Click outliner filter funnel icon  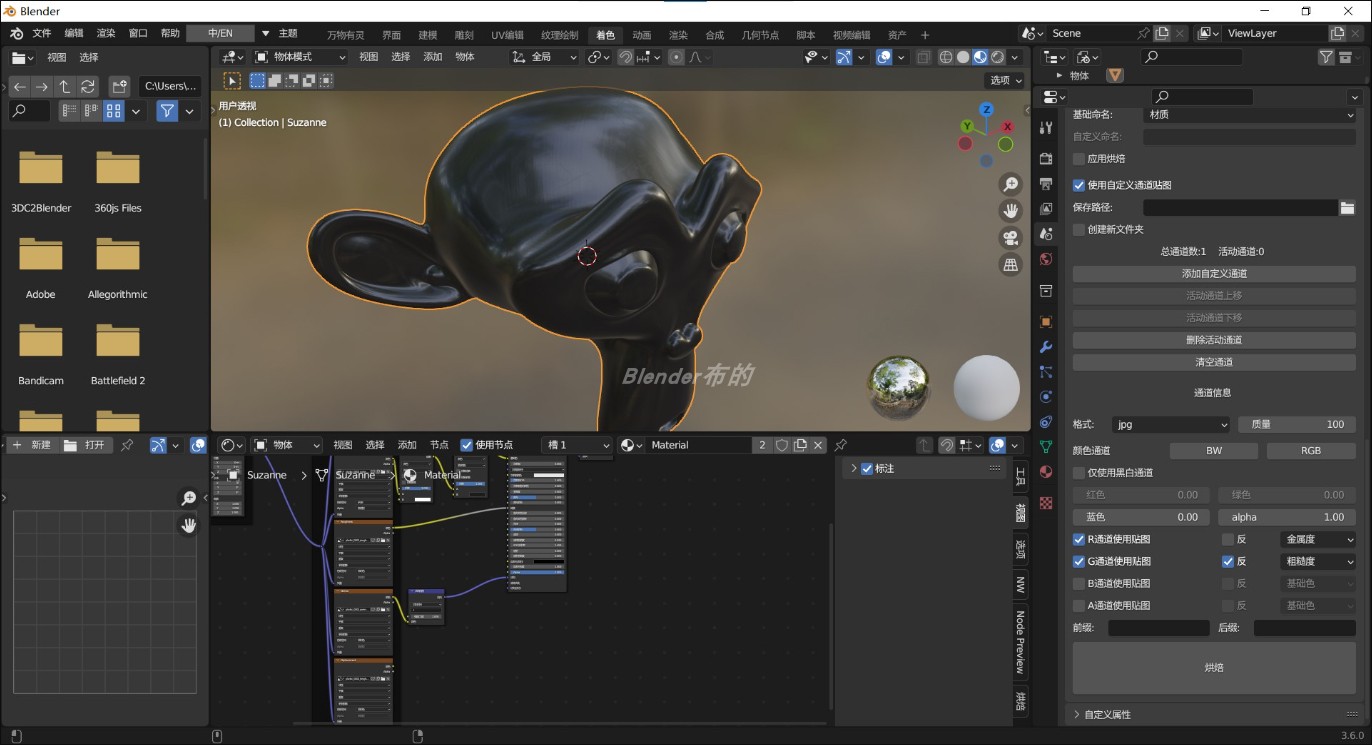pos(1326,57)
